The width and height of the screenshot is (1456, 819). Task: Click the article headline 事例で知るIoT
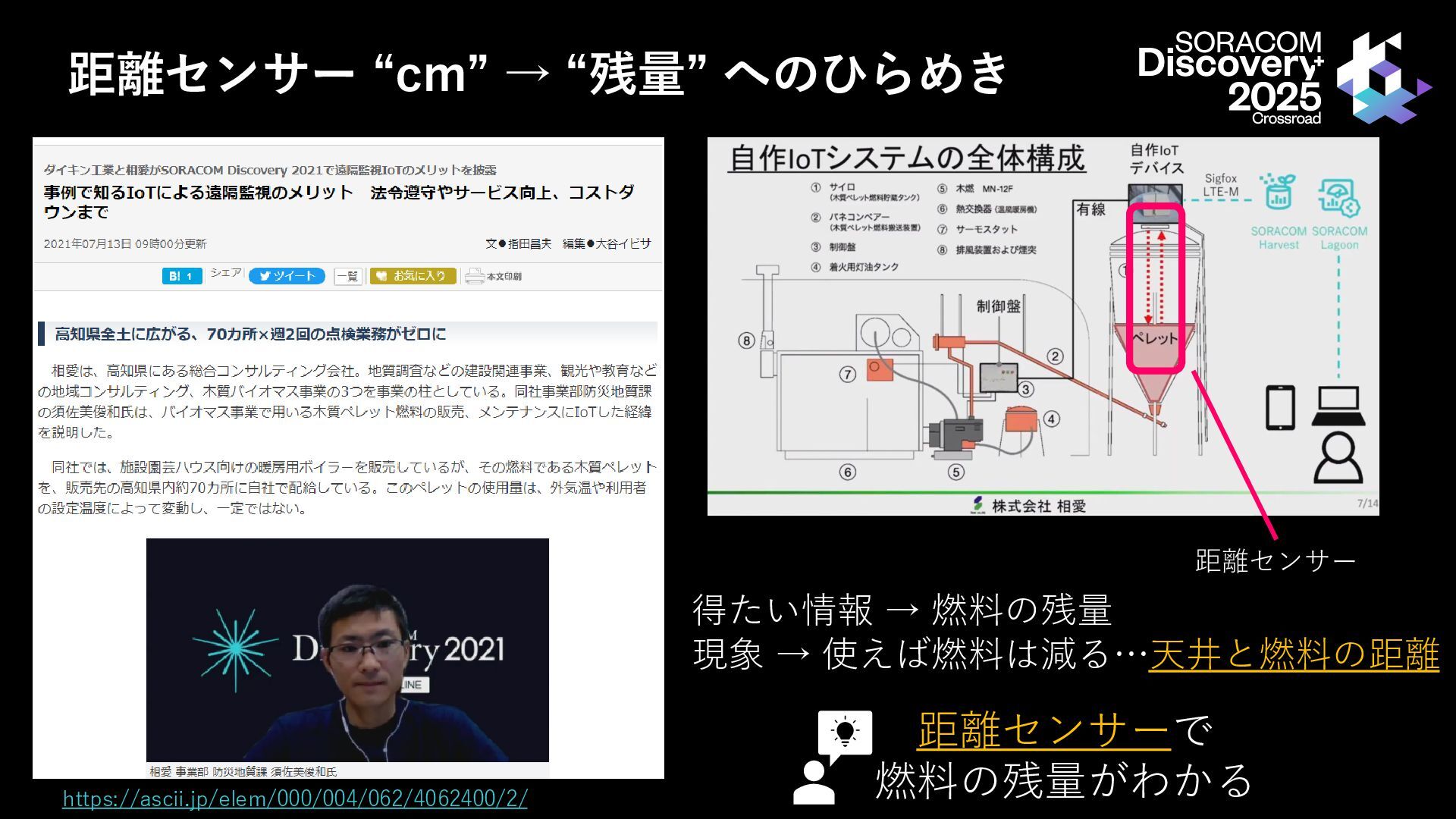339,202
